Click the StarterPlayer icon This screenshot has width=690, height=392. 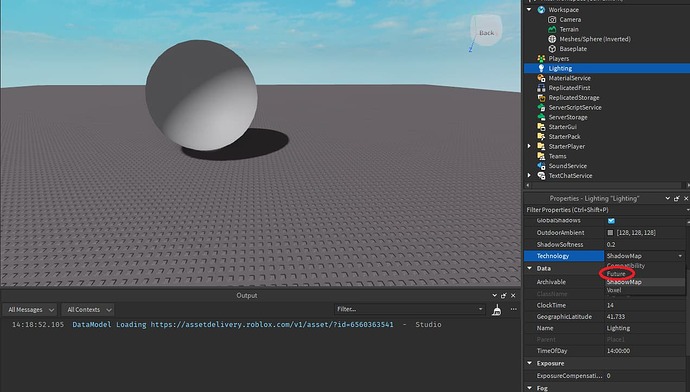pos(541,147)
